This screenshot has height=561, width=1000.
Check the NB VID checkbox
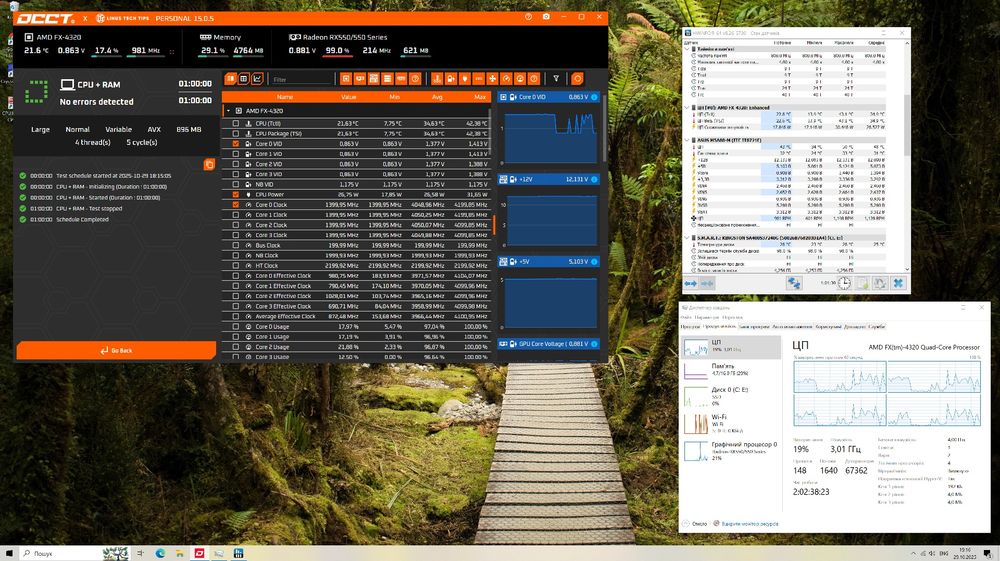(x=236, y=184)
